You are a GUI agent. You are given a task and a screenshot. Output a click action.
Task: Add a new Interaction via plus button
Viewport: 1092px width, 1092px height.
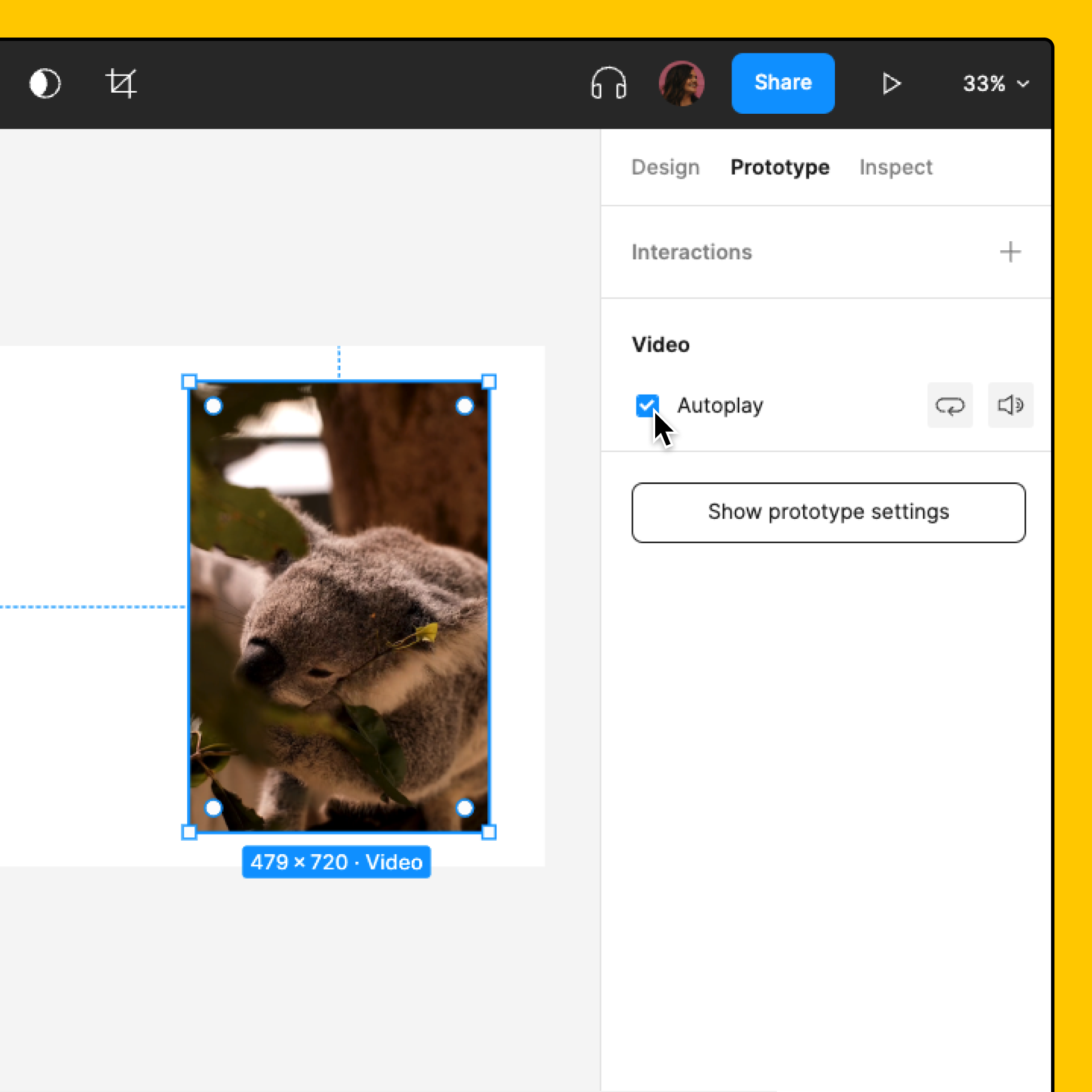(1011, 251)
